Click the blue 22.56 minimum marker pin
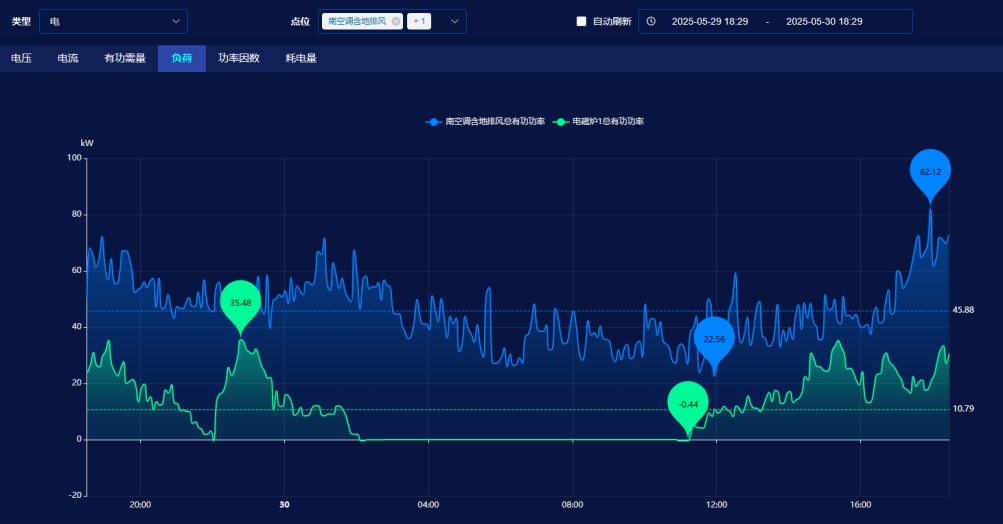This screenshot has width=1003, height=524. coord(714,339)
